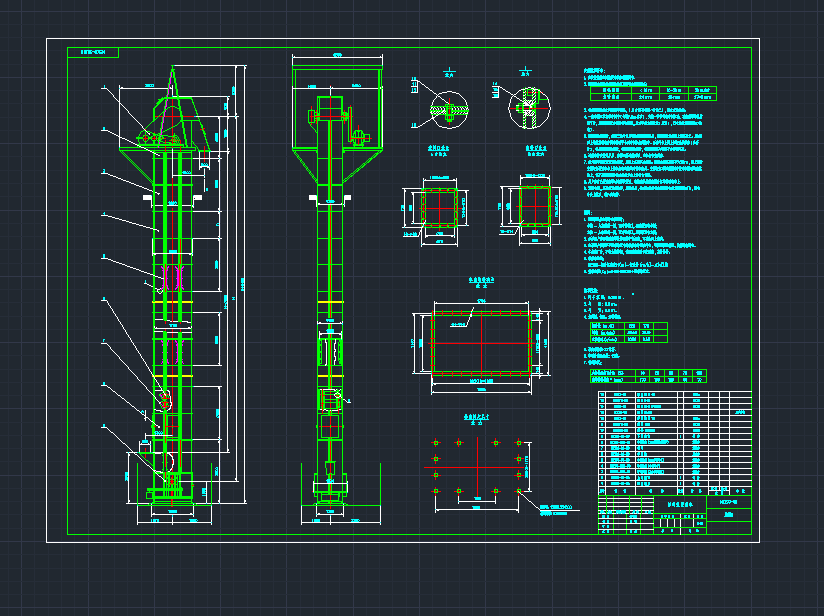Select the detail circle view on the left
Image resolution: width=824 pixels, height=616 pixels.
448,110
